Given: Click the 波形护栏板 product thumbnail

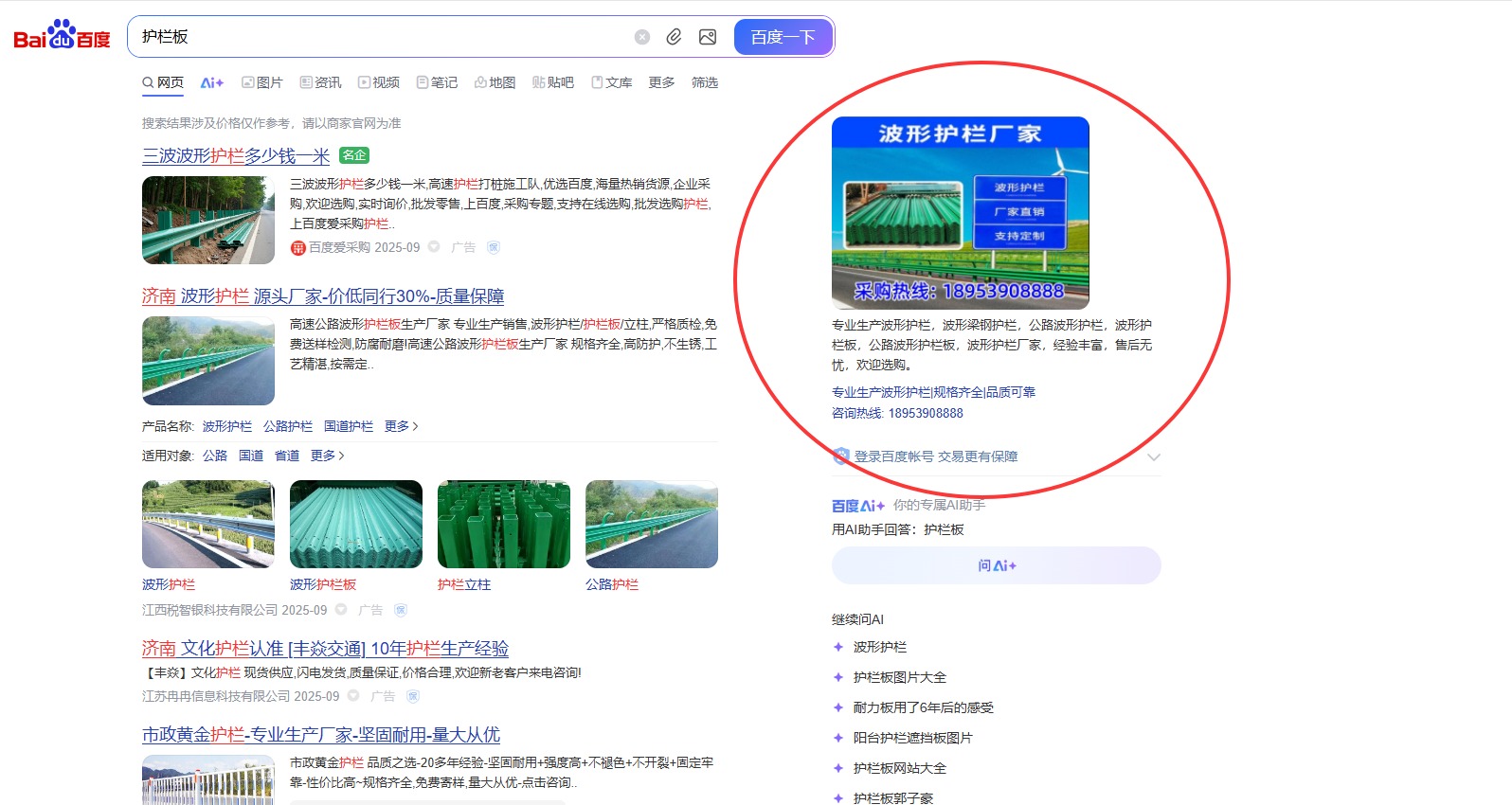Looking at the screenshot, I should (356, 524).
